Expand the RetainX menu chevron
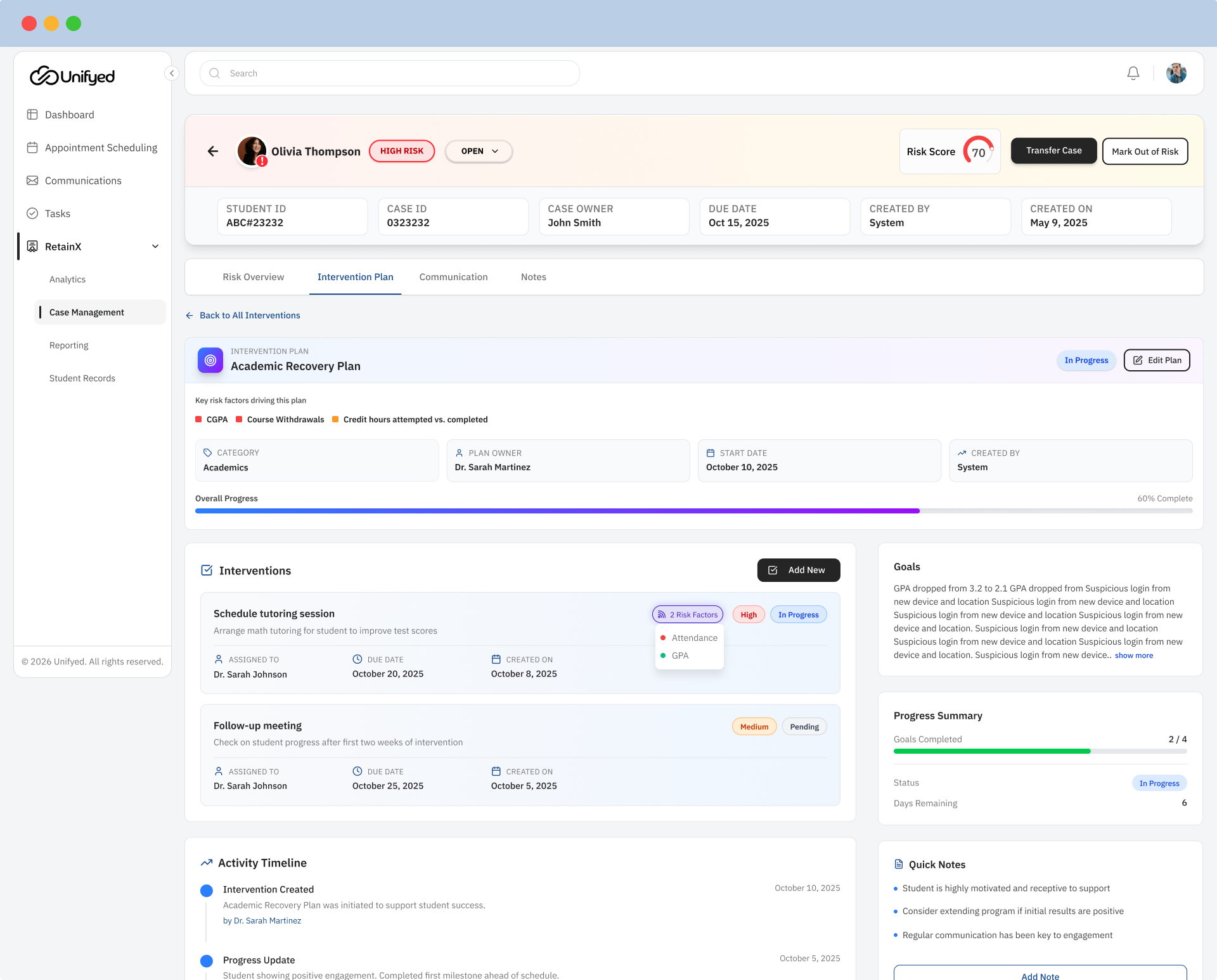The width and height of the screenshot is (1217, 980). tap(155, 247)
